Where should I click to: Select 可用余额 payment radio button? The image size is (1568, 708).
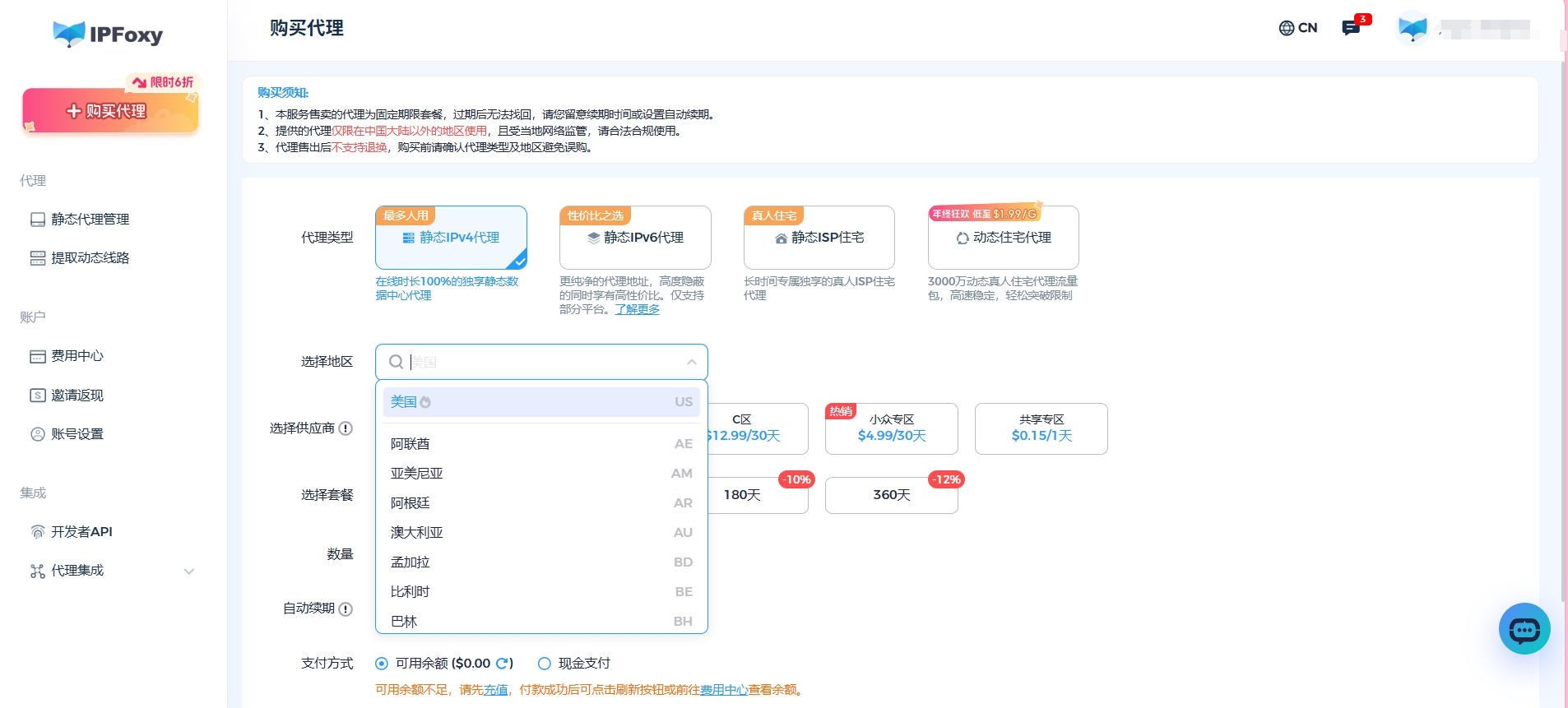(x=382, y=664)
